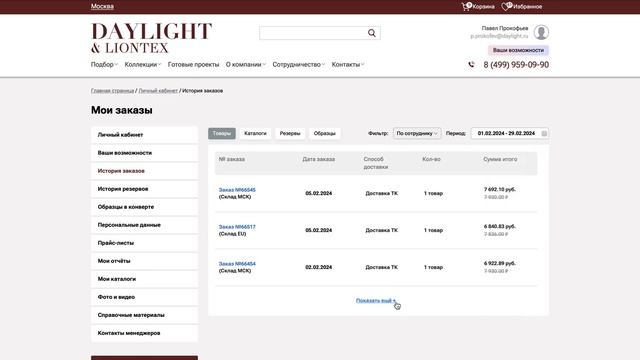Click date 02.02.2024 in orders table
This screenshot has width=640, height=360.
coord(319,267)
